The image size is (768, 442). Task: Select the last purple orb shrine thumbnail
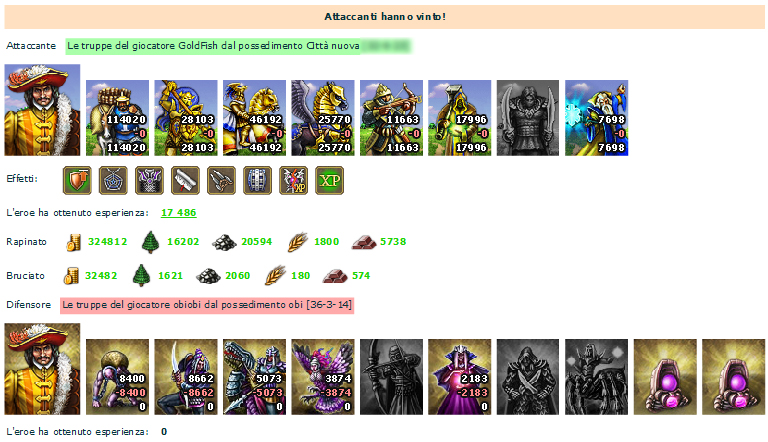click(733, 377)
